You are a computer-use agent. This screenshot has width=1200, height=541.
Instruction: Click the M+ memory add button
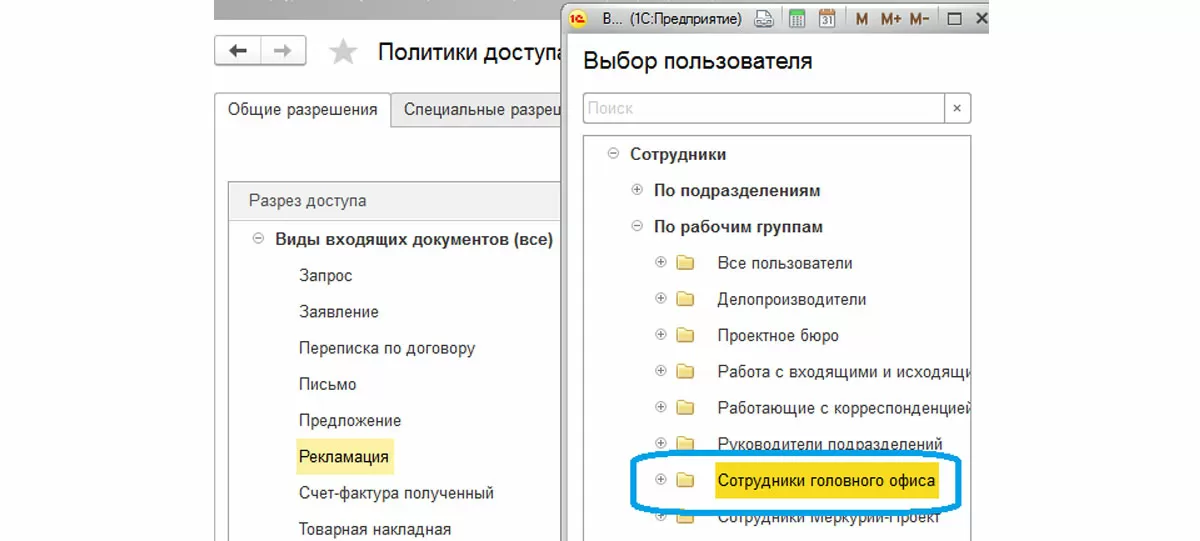point(891,18)
